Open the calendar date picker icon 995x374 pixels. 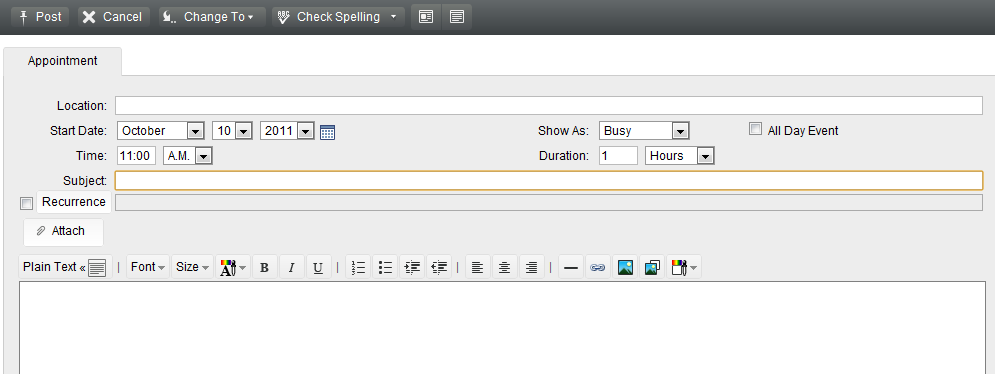[x=327, y=132]
